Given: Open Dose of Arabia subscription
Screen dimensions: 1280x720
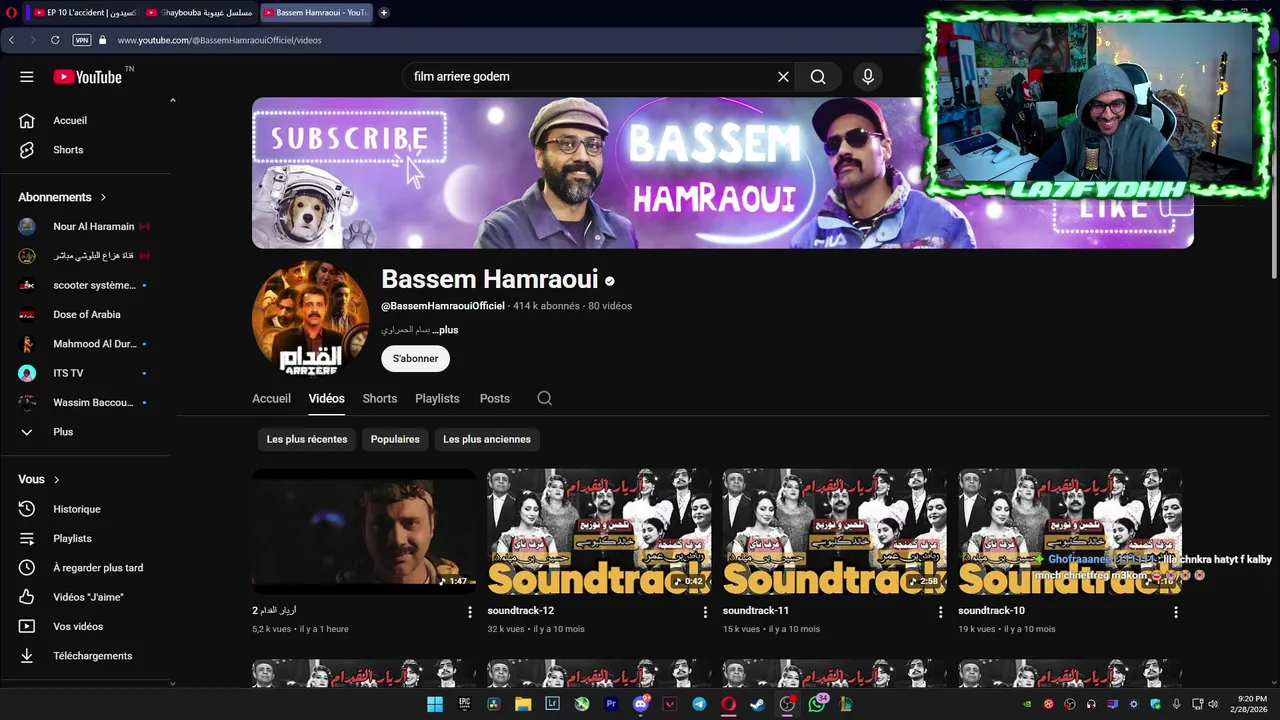Looking at the screenshot, I should click(89, 315).
